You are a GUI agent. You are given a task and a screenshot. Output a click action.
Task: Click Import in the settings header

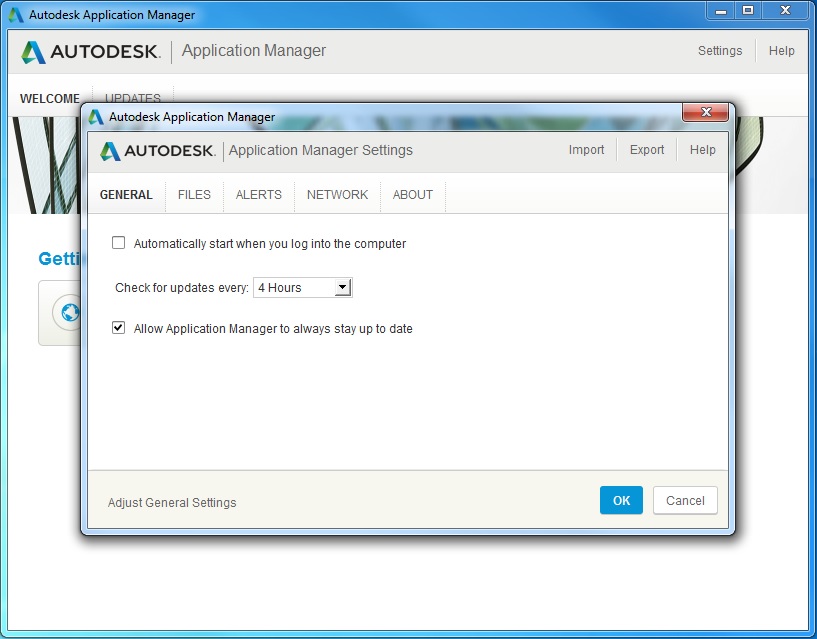point(586,150)
